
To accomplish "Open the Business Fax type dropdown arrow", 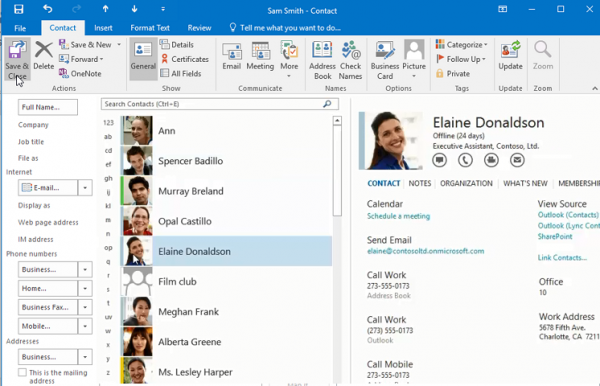I will 85,307.
